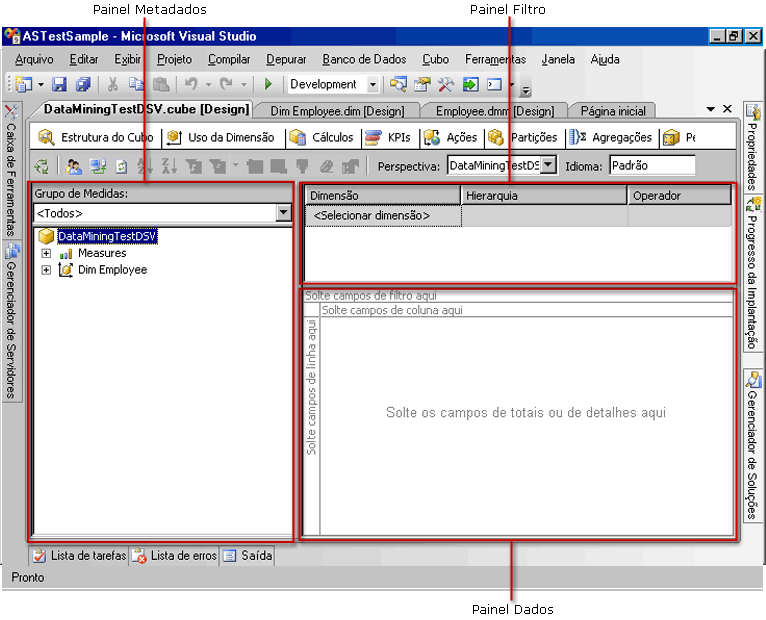Click the Idioma field
Image resolution: width=766 pixels, height=620 pixels.
[651, 165]
